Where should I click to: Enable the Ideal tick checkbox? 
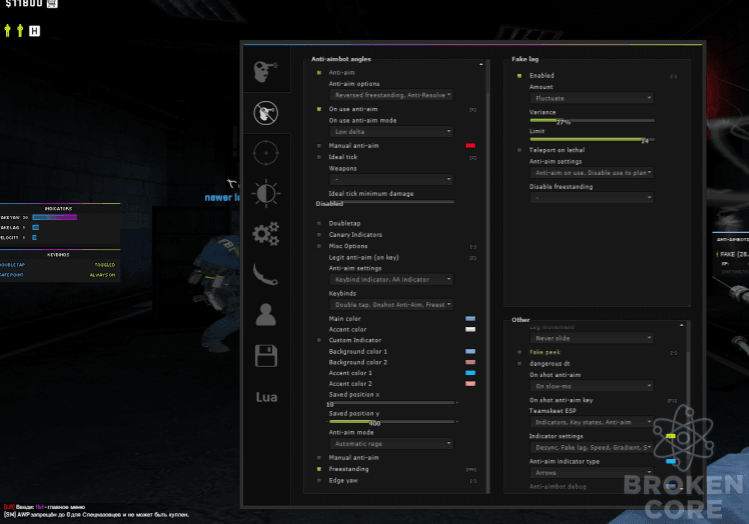(x=319, y=157)
